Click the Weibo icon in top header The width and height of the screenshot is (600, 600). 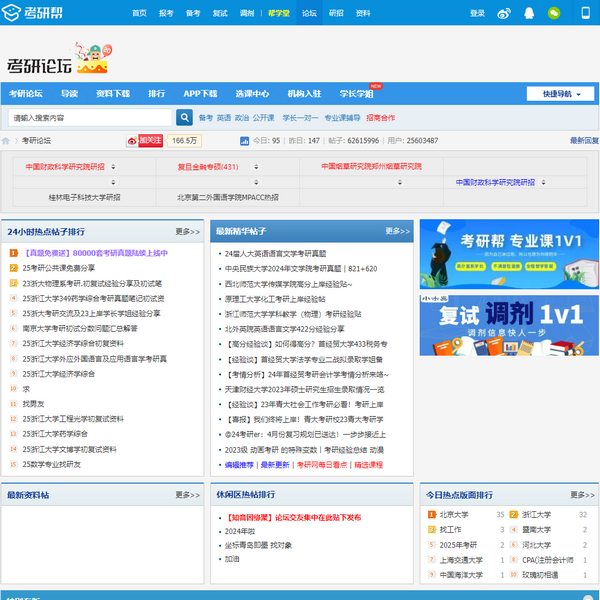point(504,13)
